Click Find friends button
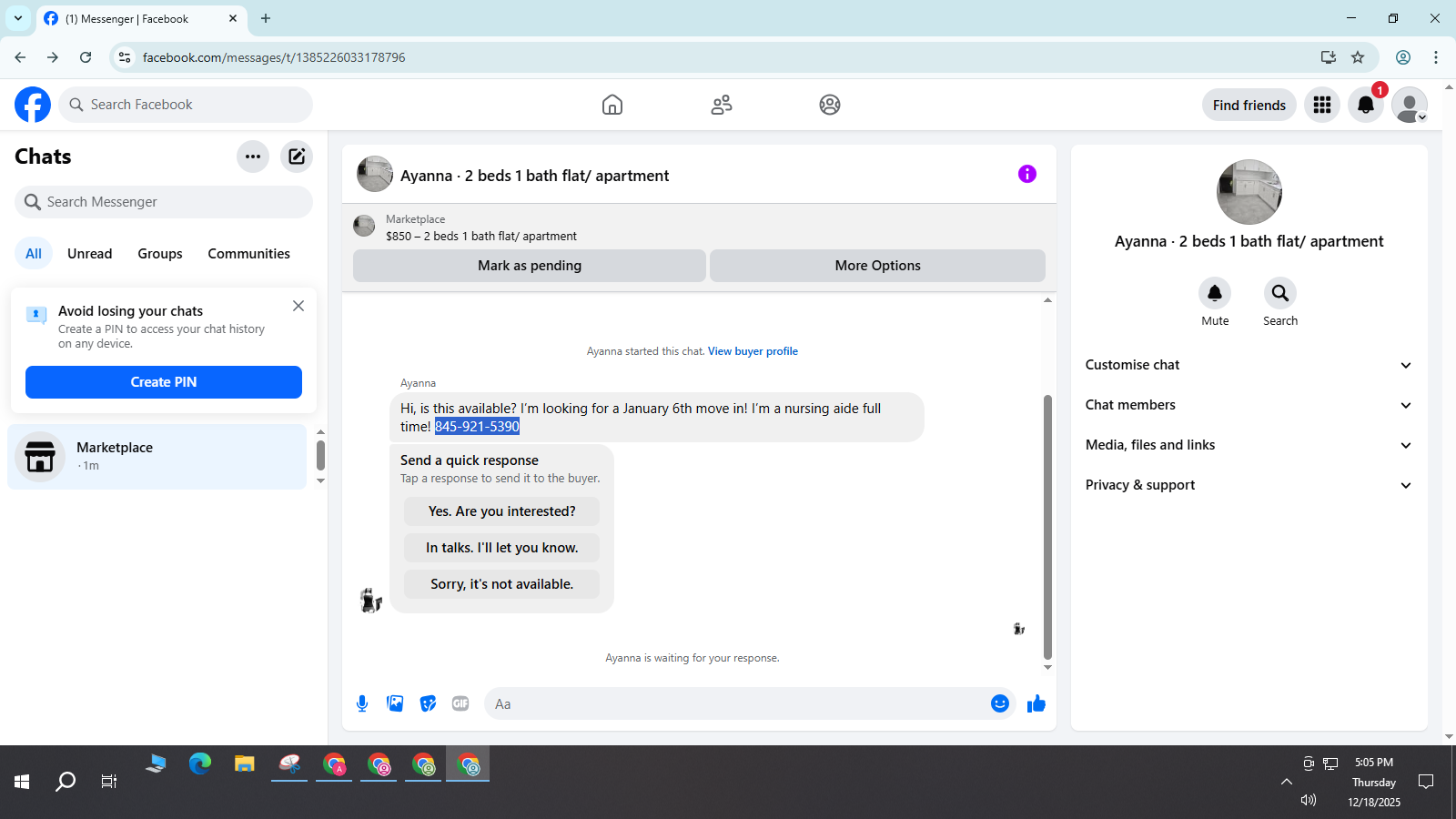This screenshot has height=819, width=1456. [x=1249, y=105]
